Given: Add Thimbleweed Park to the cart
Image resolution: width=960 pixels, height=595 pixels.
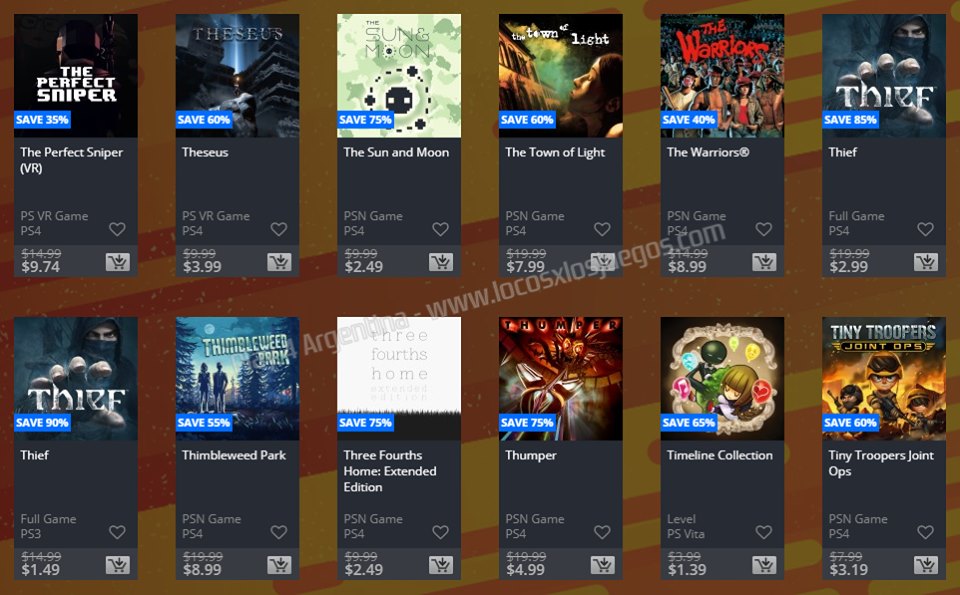Looking at the screenshot, I should tap(279, 565).
